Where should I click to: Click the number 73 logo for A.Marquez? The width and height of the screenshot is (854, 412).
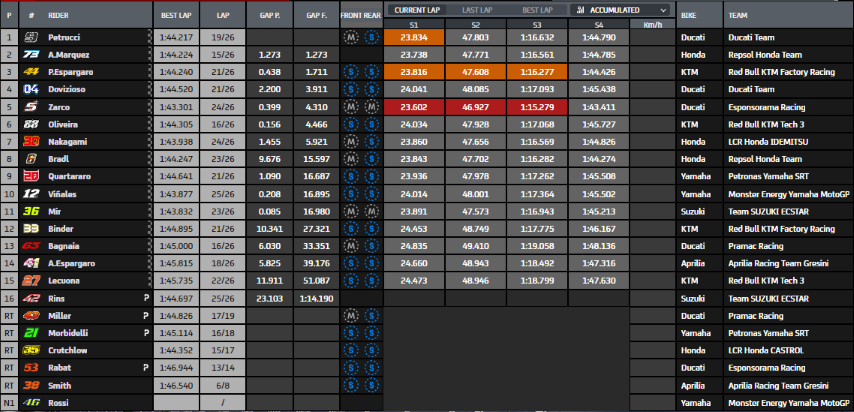(31, 55)
